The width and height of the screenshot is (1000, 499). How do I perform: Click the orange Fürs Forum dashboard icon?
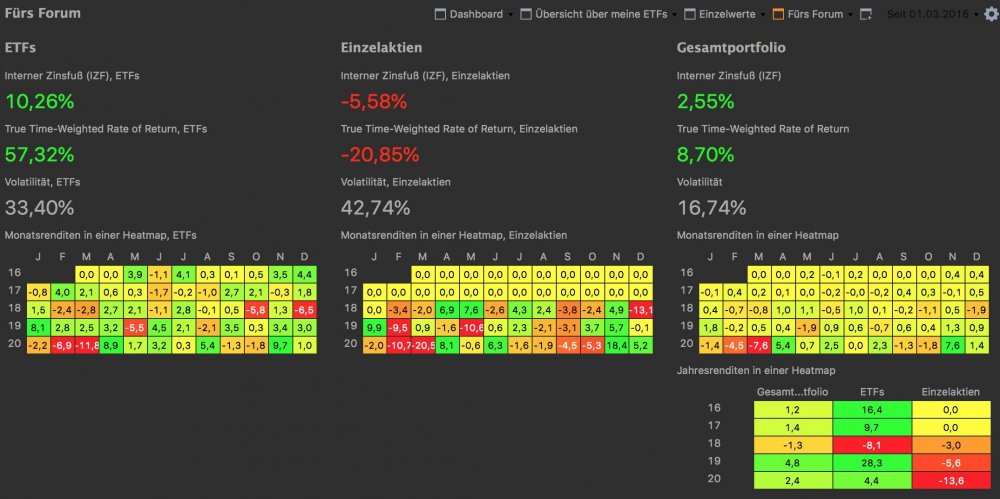pos(778,14)
